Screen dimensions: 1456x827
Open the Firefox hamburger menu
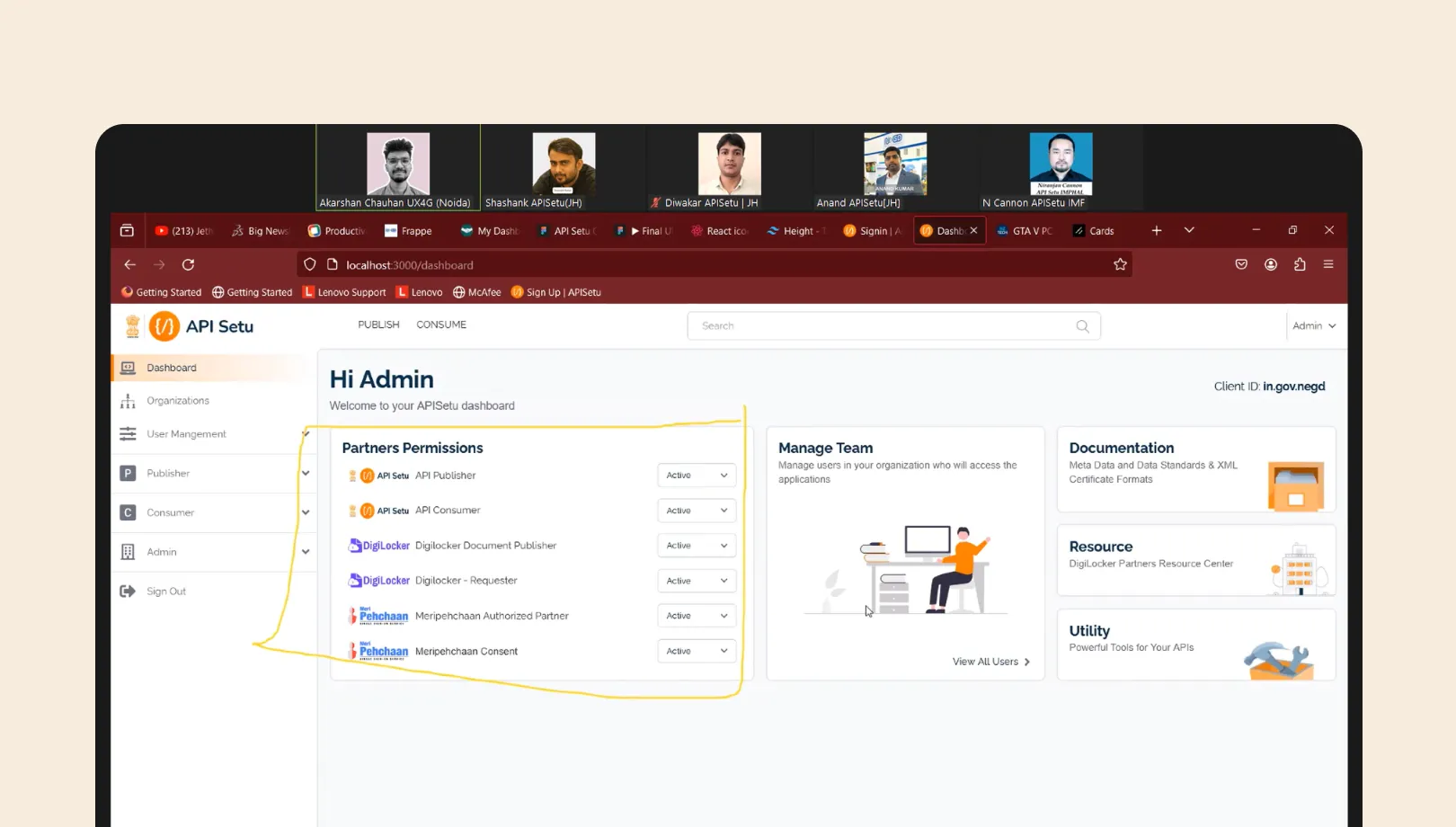pos(1328,264)
